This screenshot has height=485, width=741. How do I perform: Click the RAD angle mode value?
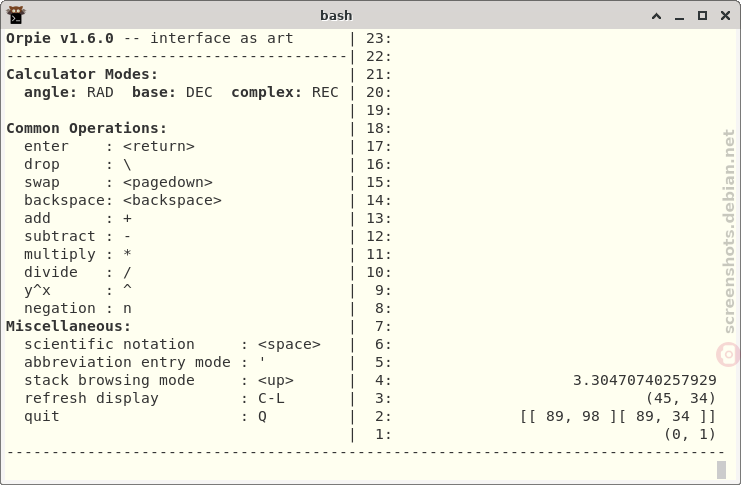click(100, 92)
